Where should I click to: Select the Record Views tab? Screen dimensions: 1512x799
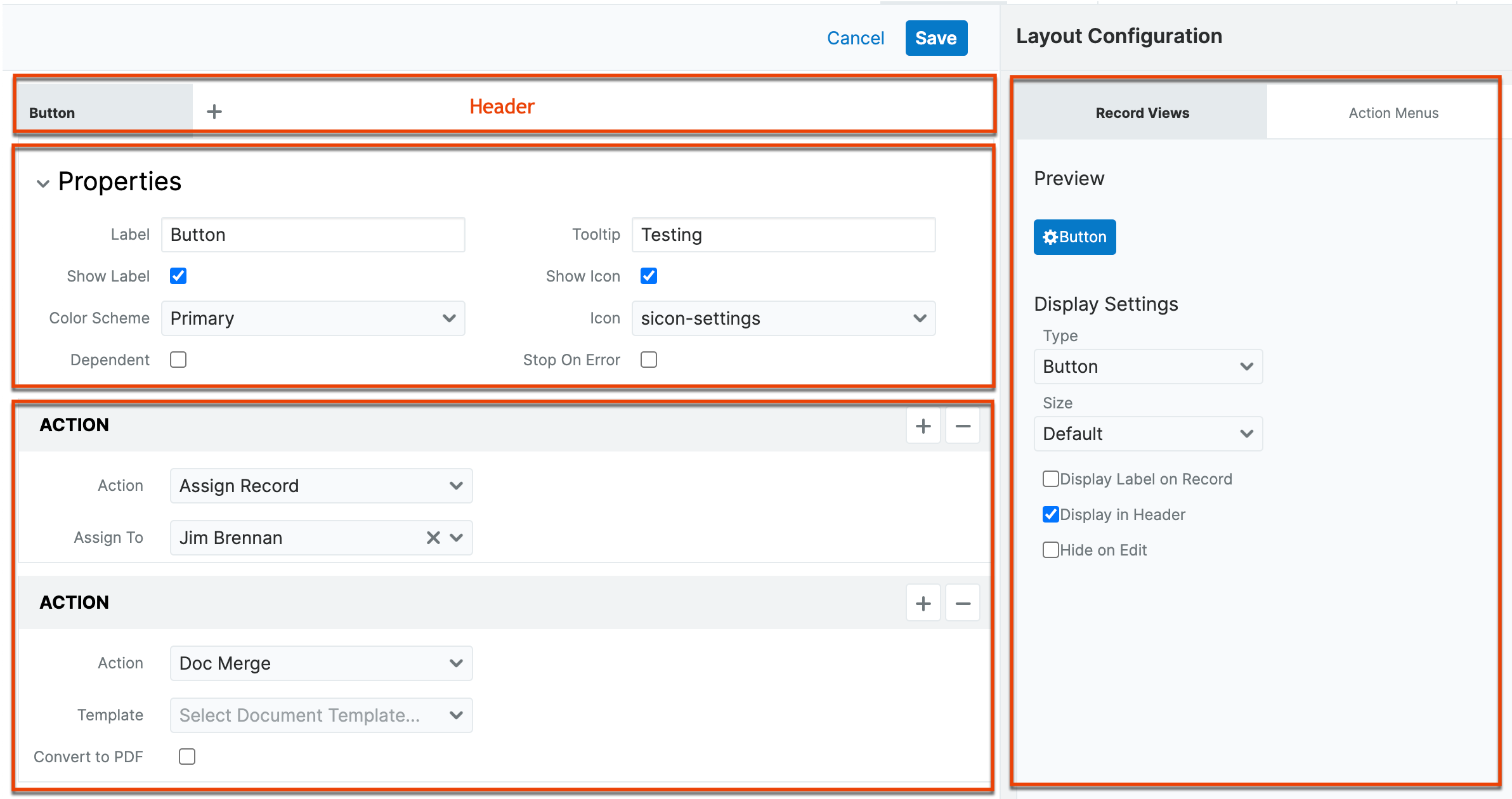coord(1141,112)
